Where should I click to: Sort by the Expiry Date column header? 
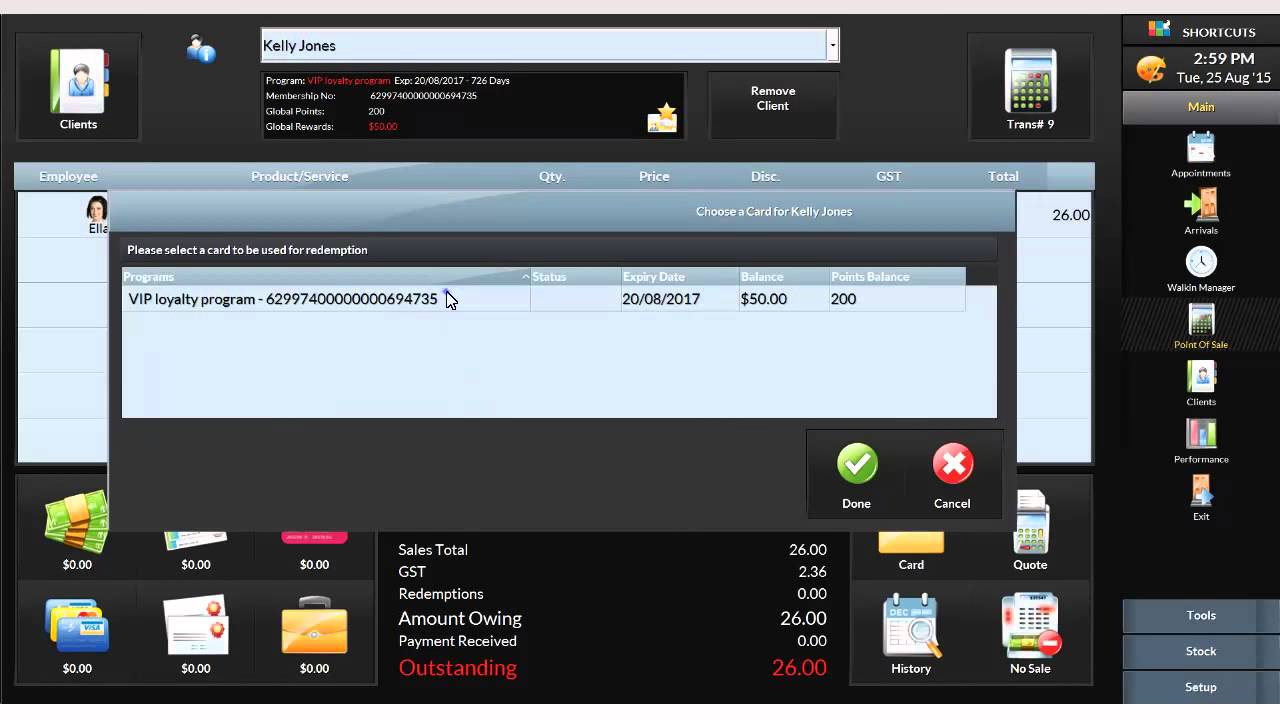(680, 276)
